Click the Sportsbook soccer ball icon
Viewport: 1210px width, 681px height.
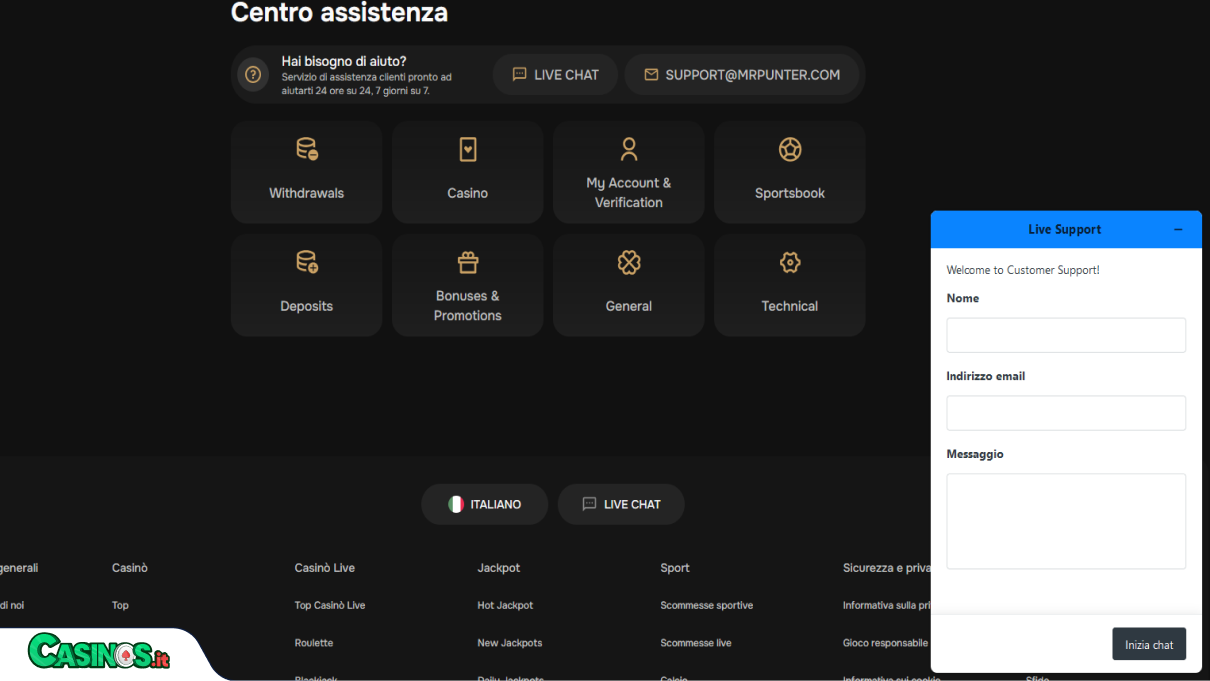[x=790, y=149]
